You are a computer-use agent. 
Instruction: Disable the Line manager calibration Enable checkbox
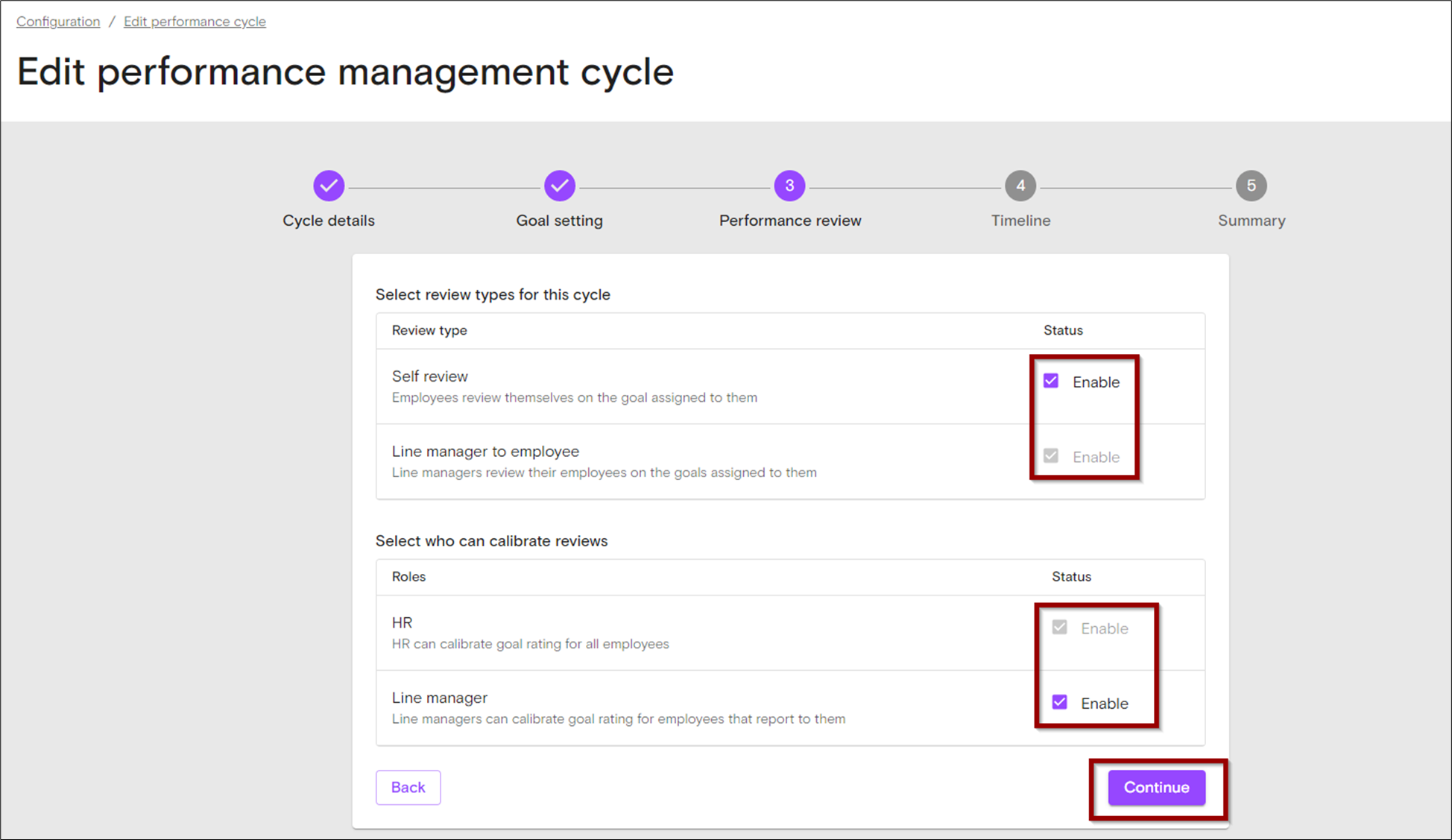click(x=1059, y=701)
